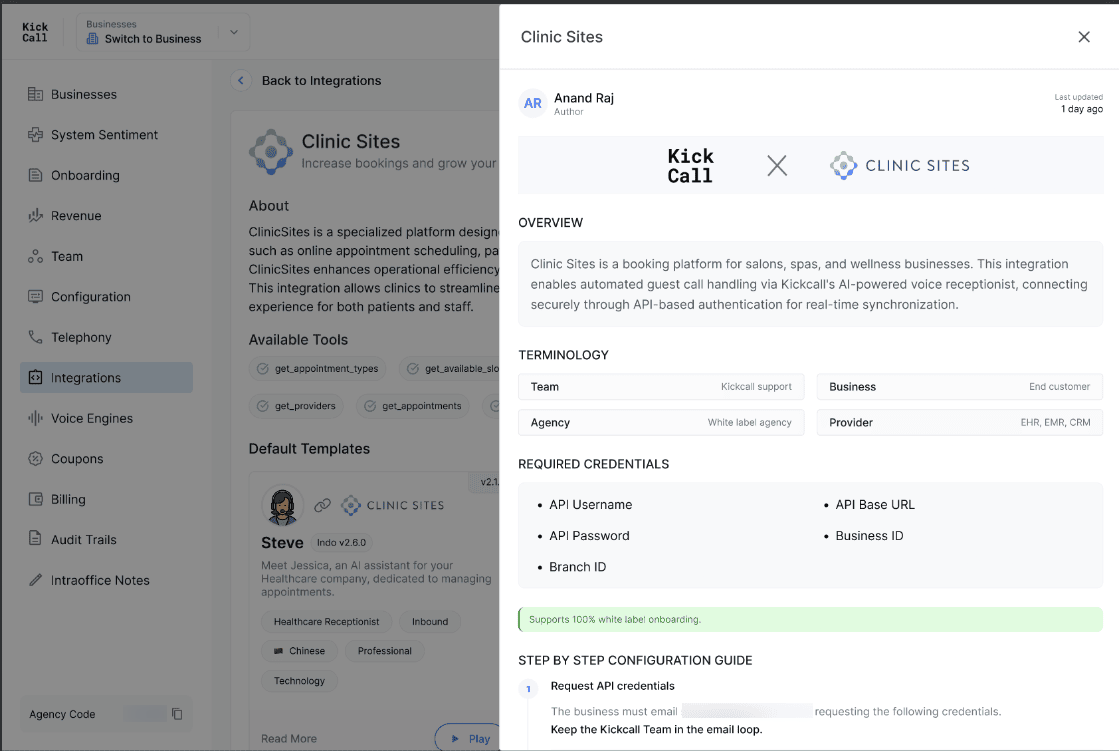The width and height of the screenshot is (1119, 751).
Task: Select the Telephony menu entry
Action: click(106, 337)
